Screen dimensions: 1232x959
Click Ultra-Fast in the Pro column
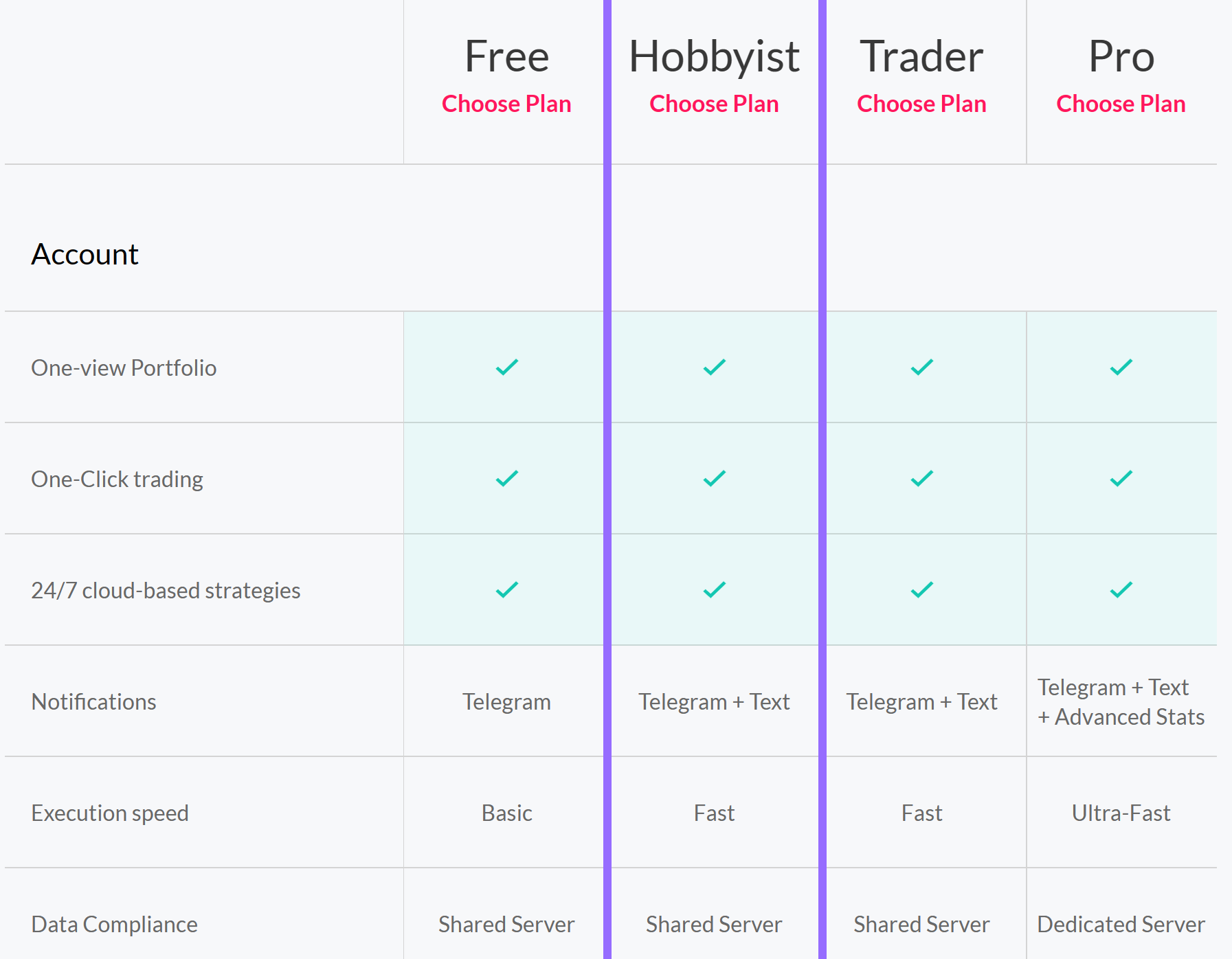click(1121, 813)
